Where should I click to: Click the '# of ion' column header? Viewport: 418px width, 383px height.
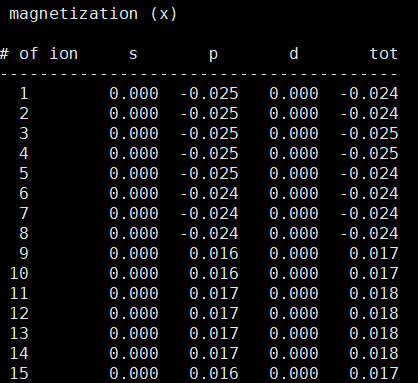tap(39, 53)
